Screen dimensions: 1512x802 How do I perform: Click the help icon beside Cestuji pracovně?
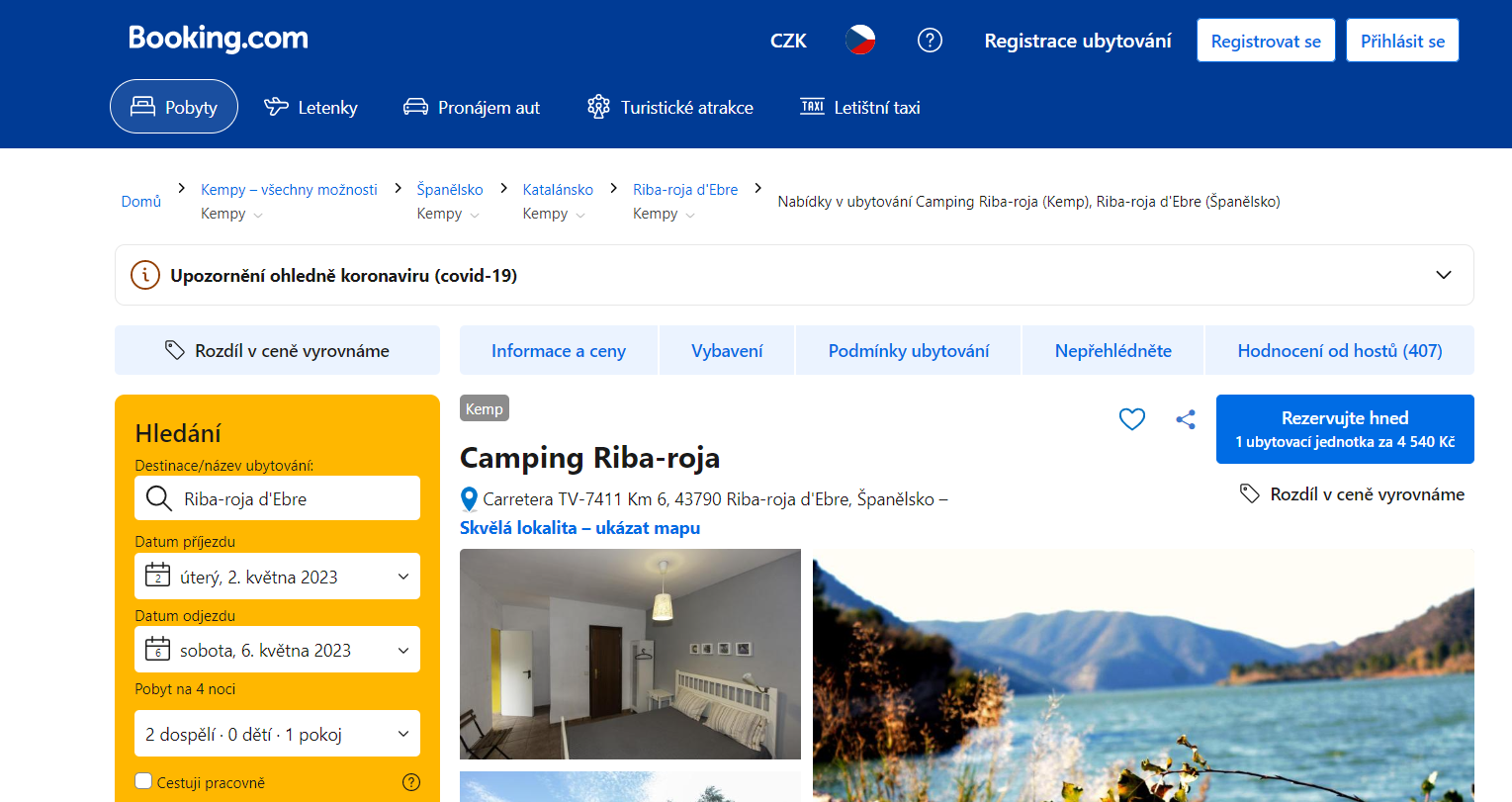[411, 782]
